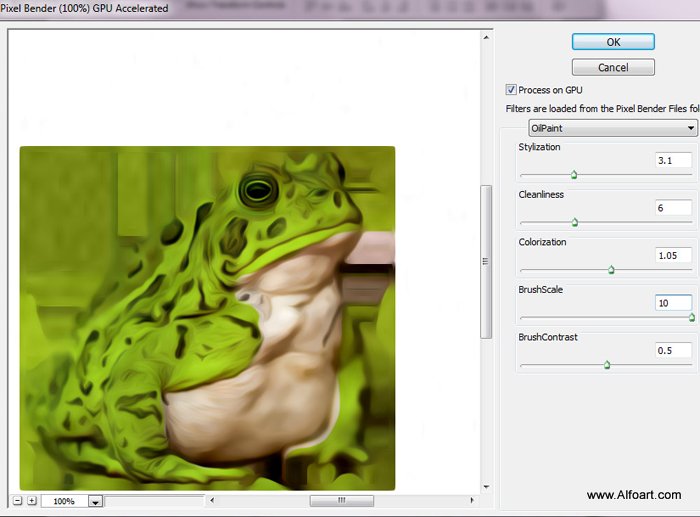Click the zoom in plus icon

(x=32, y=500)
